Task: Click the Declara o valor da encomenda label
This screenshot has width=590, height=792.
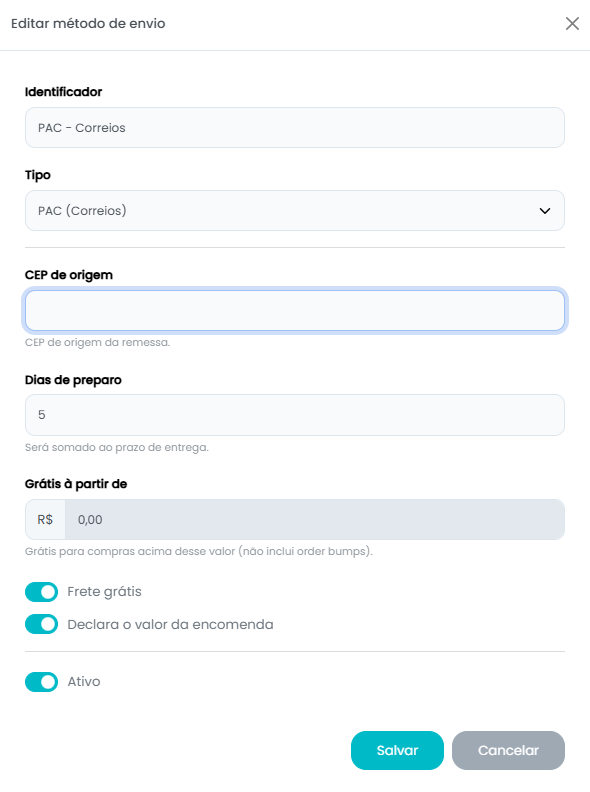Action: tap(170, 625)
